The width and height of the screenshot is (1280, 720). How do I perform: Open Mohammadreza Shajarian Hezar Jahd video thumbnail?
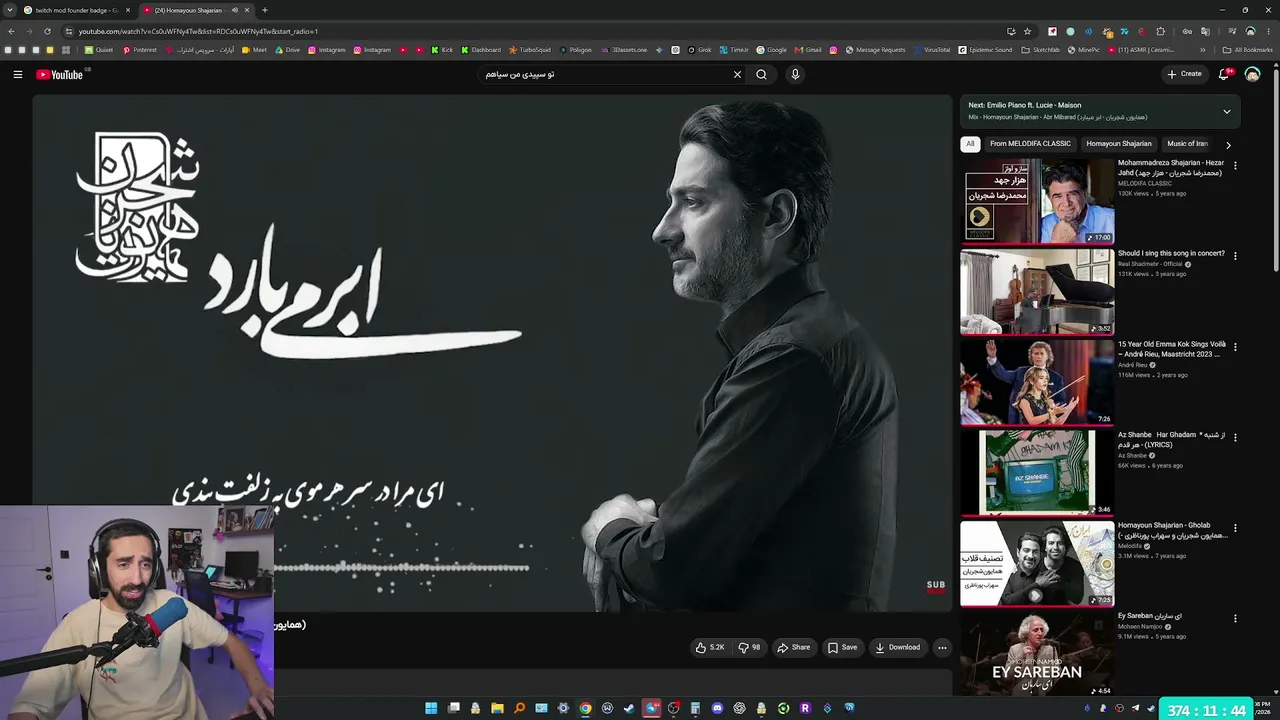1037,201
